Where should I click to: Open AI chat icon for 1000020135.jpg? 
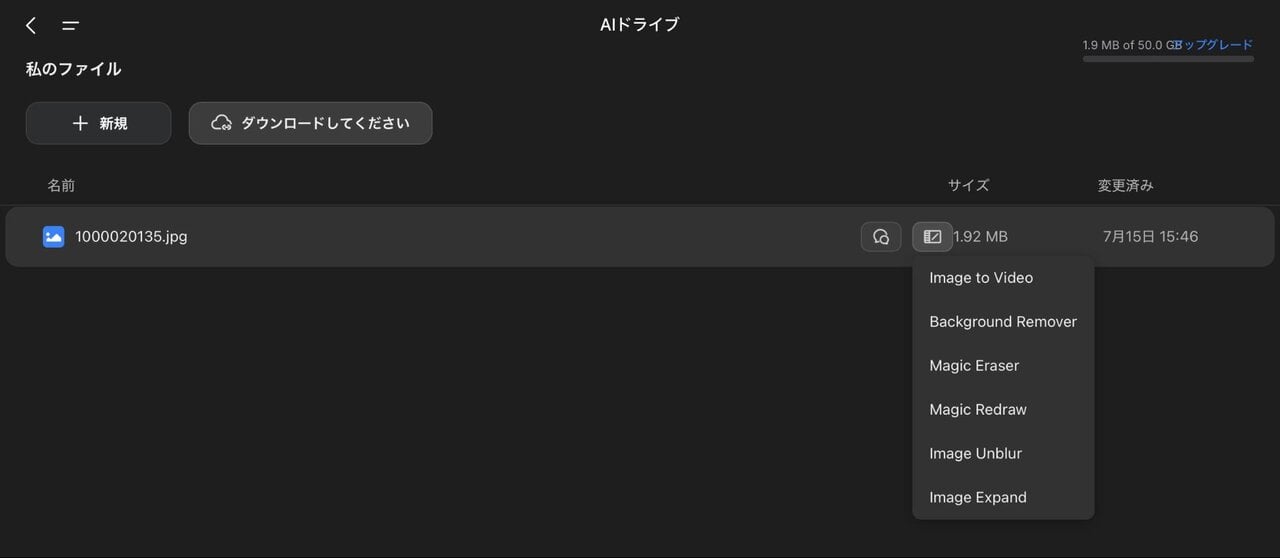pos(881,237)
